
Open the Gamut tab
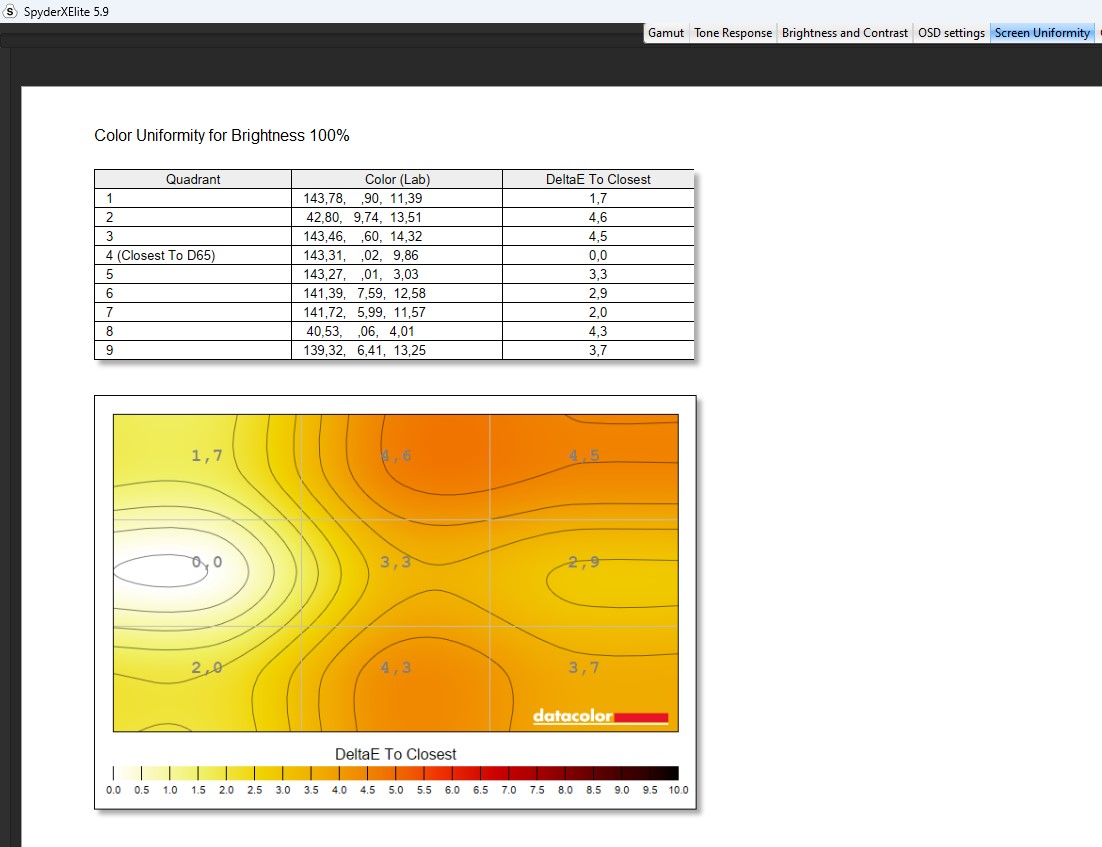tap(666, 33)
